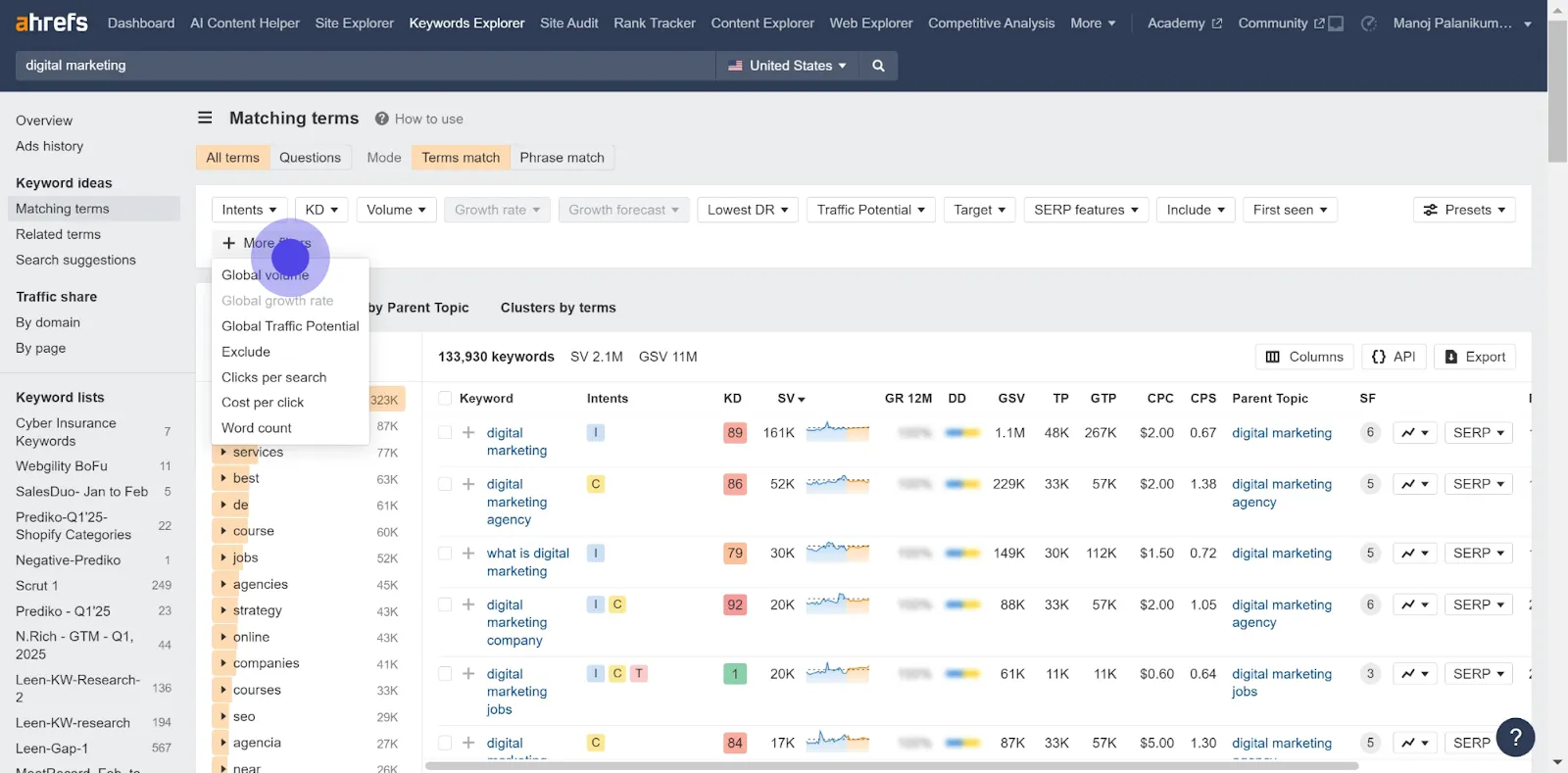Add 'digital marketing' keyword using plus icon
The width and height of the screenshot is (1568, 773).
(468, 432)
